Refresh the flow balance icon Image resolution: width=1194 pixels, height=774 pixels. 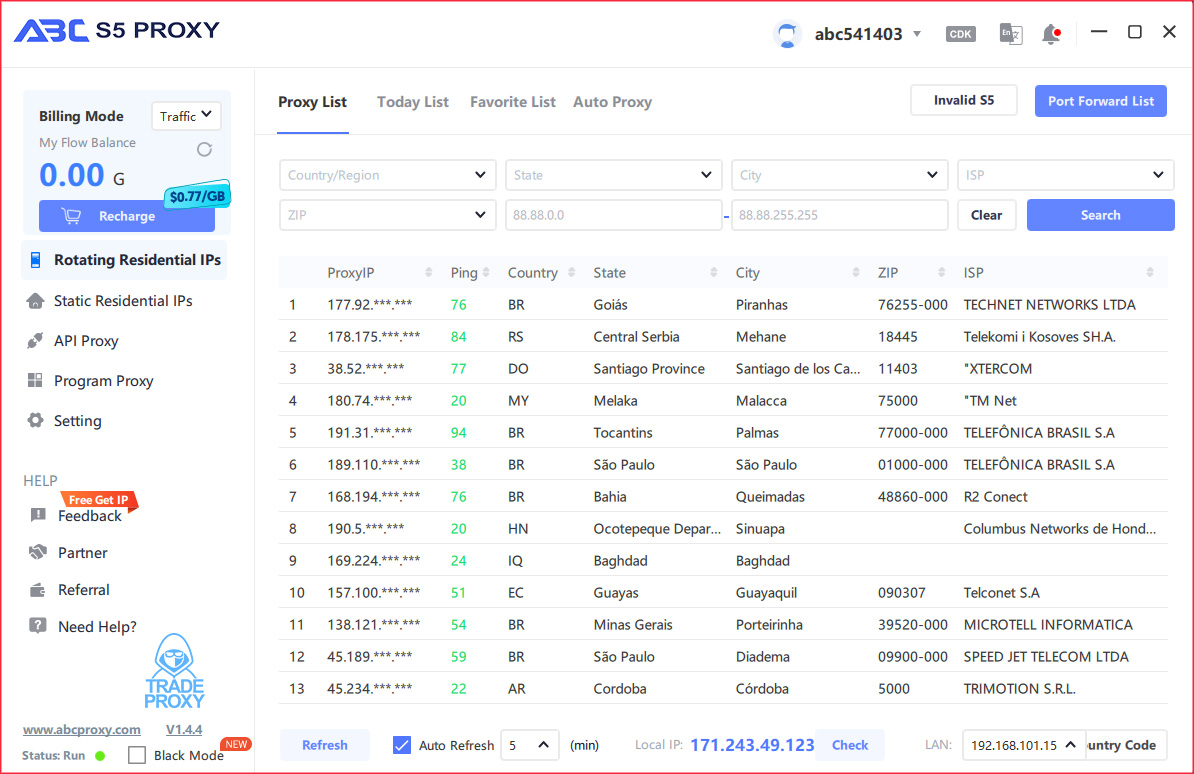click(204, 149)
